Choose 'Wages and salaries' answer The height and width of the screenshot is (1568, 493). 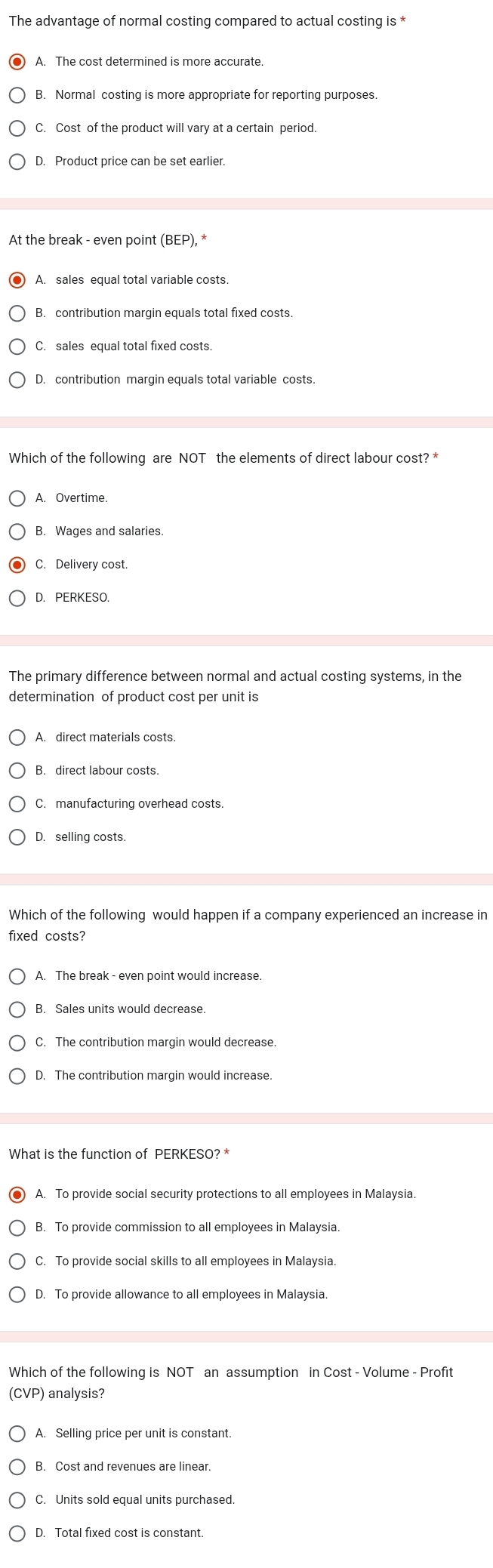(17, 531)
